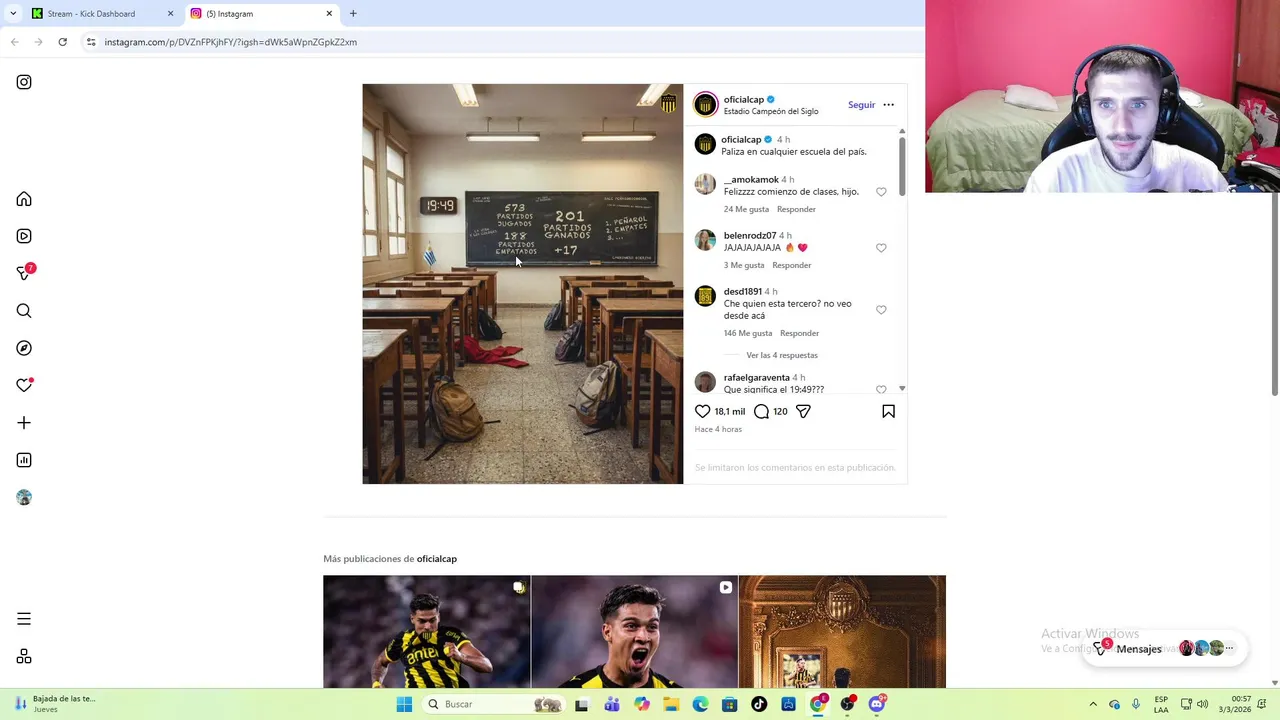The image size is (1280, 720).
Task: Like the comment by desd1891
Action: click(881, 310)
